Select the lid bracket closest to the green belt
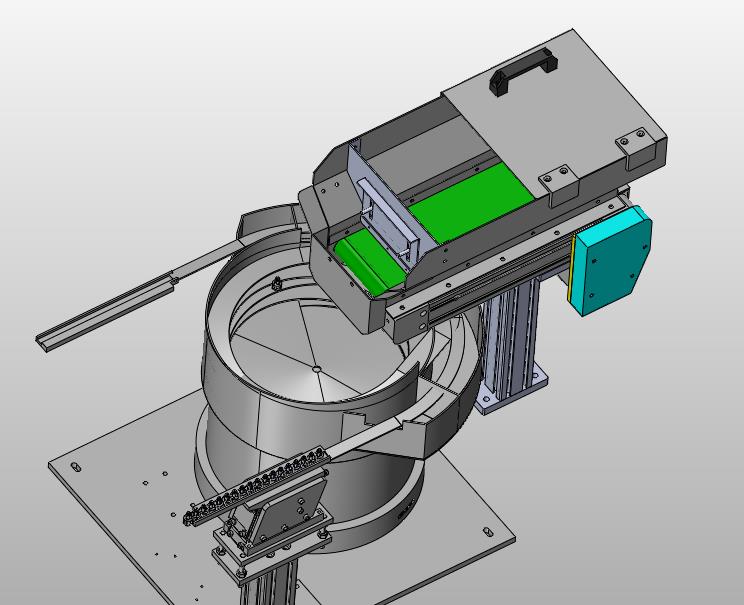Image resolution: width=744 pixels, height=605 pixels. click(558, 185)
